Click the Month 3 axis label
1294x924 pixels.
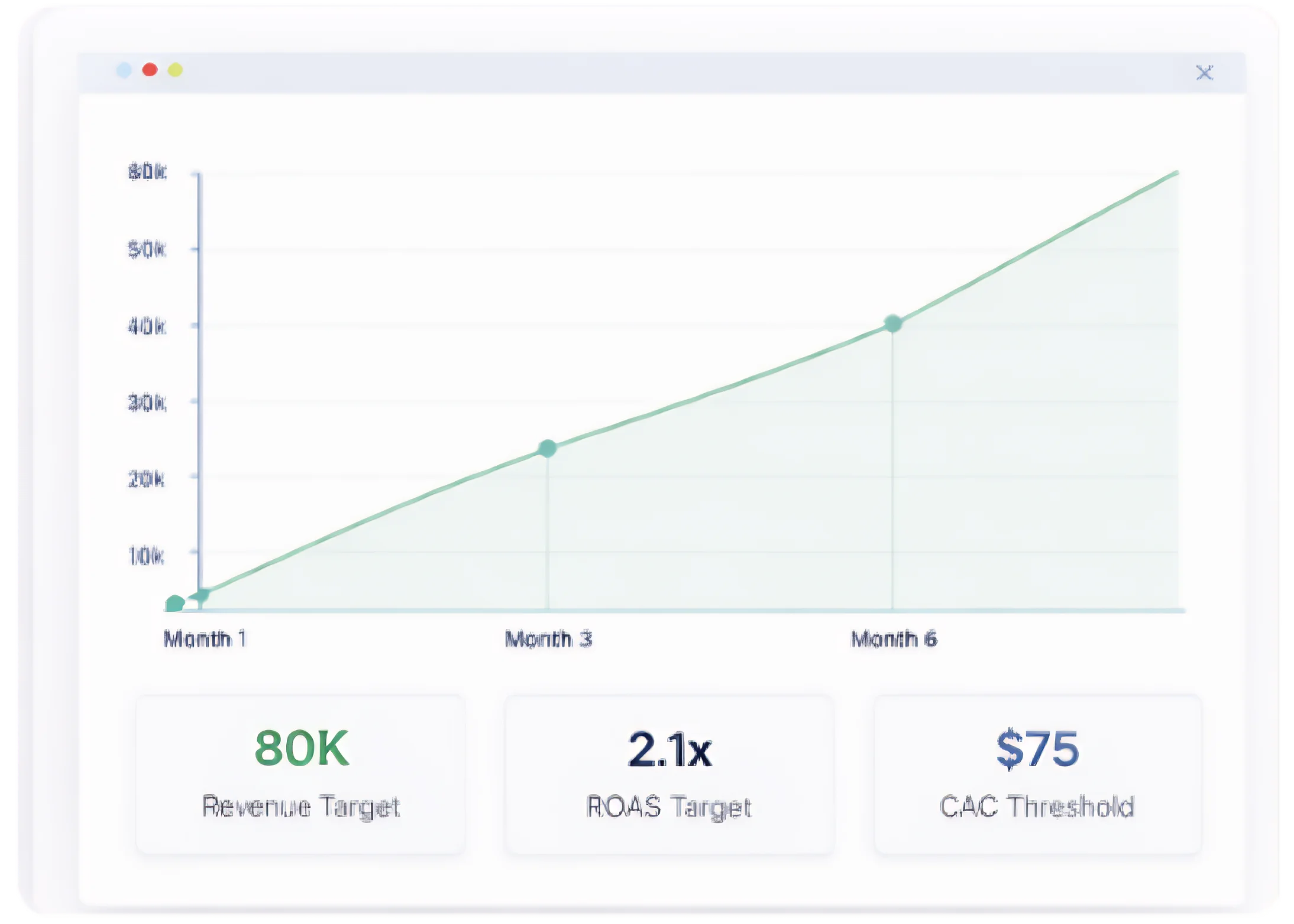(x=548, y=639)
